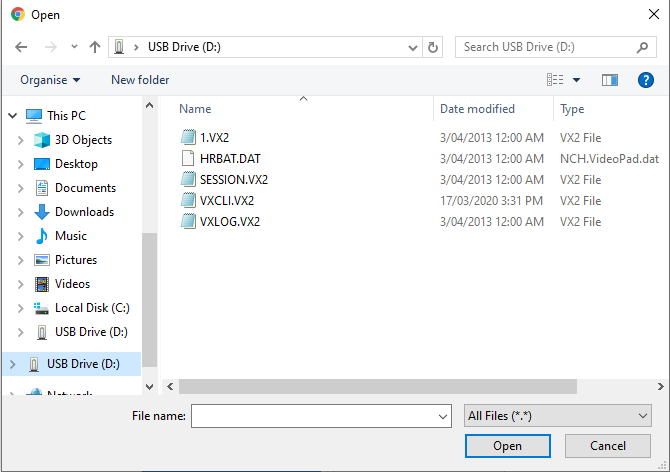
Task: Create a New folder
Action: [x=140, y=80]
